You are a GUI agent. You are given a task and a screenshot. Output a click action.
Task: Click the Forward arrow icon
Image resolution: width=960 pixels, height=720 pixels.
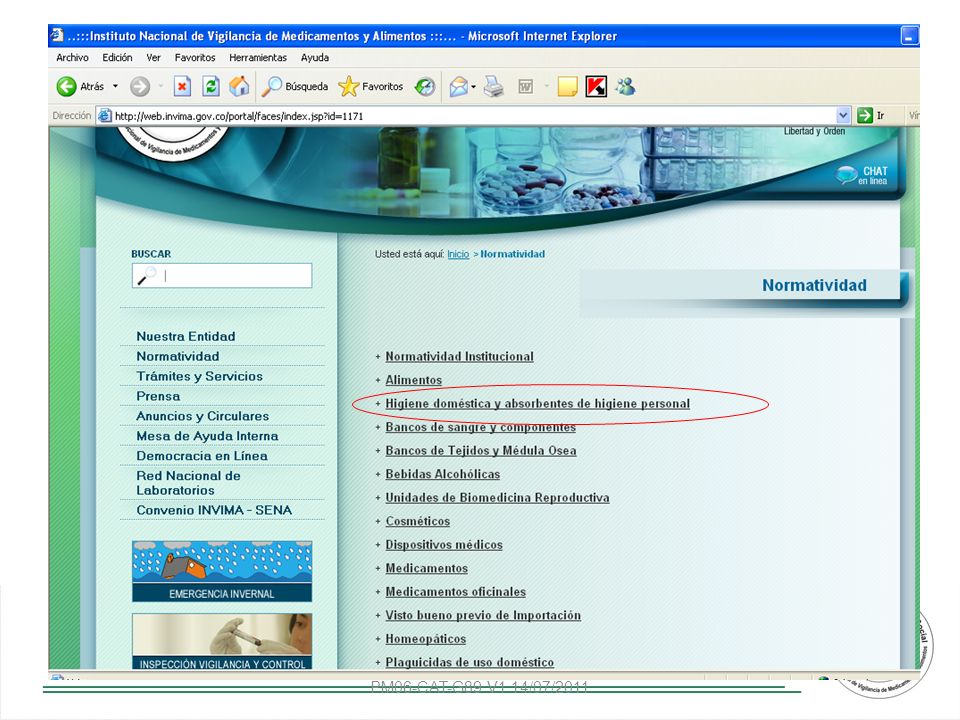[140, 86]
